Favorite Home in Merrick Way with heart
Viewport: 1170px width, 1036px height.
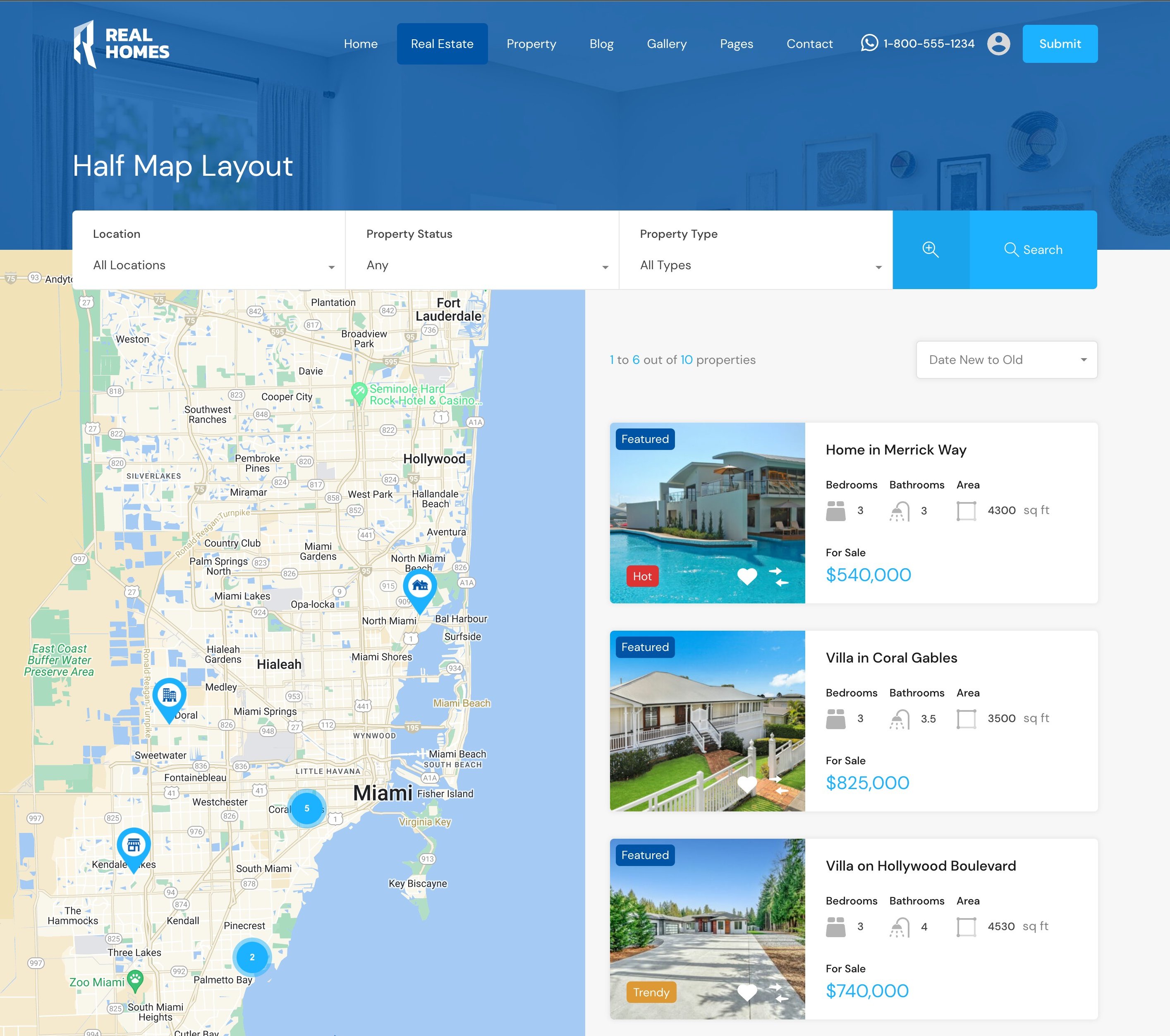click(747, 577)
